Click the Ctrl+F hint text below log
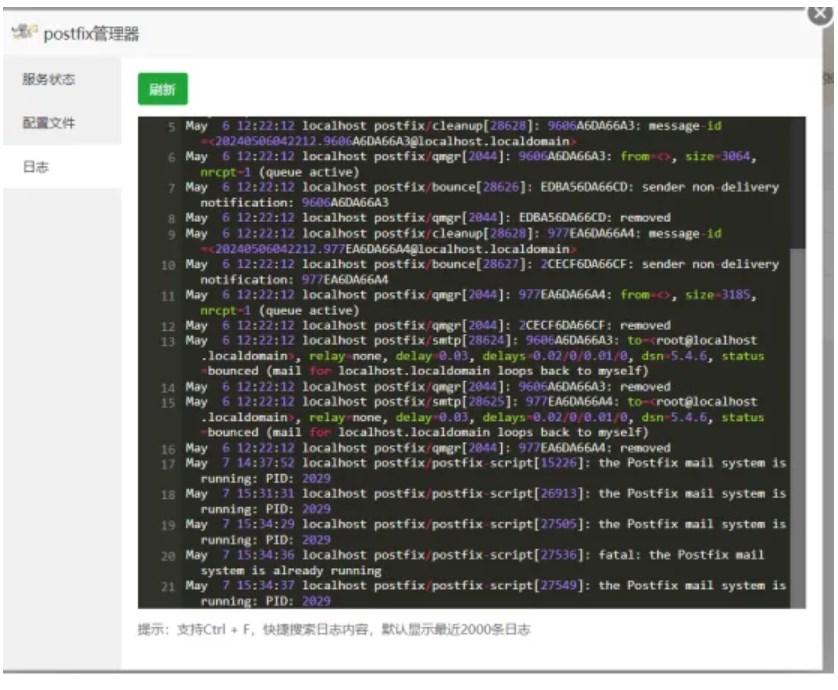This screenshot has height=690, width=838. point(334,630)
